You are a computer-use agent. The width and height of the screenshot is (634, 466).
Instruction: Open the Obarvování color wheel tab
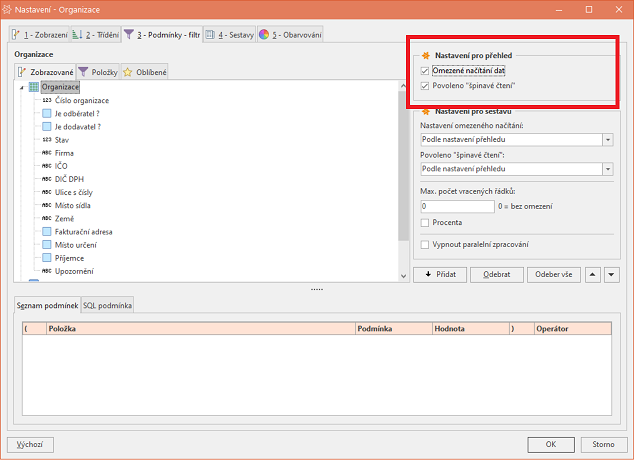pos(291,35)
